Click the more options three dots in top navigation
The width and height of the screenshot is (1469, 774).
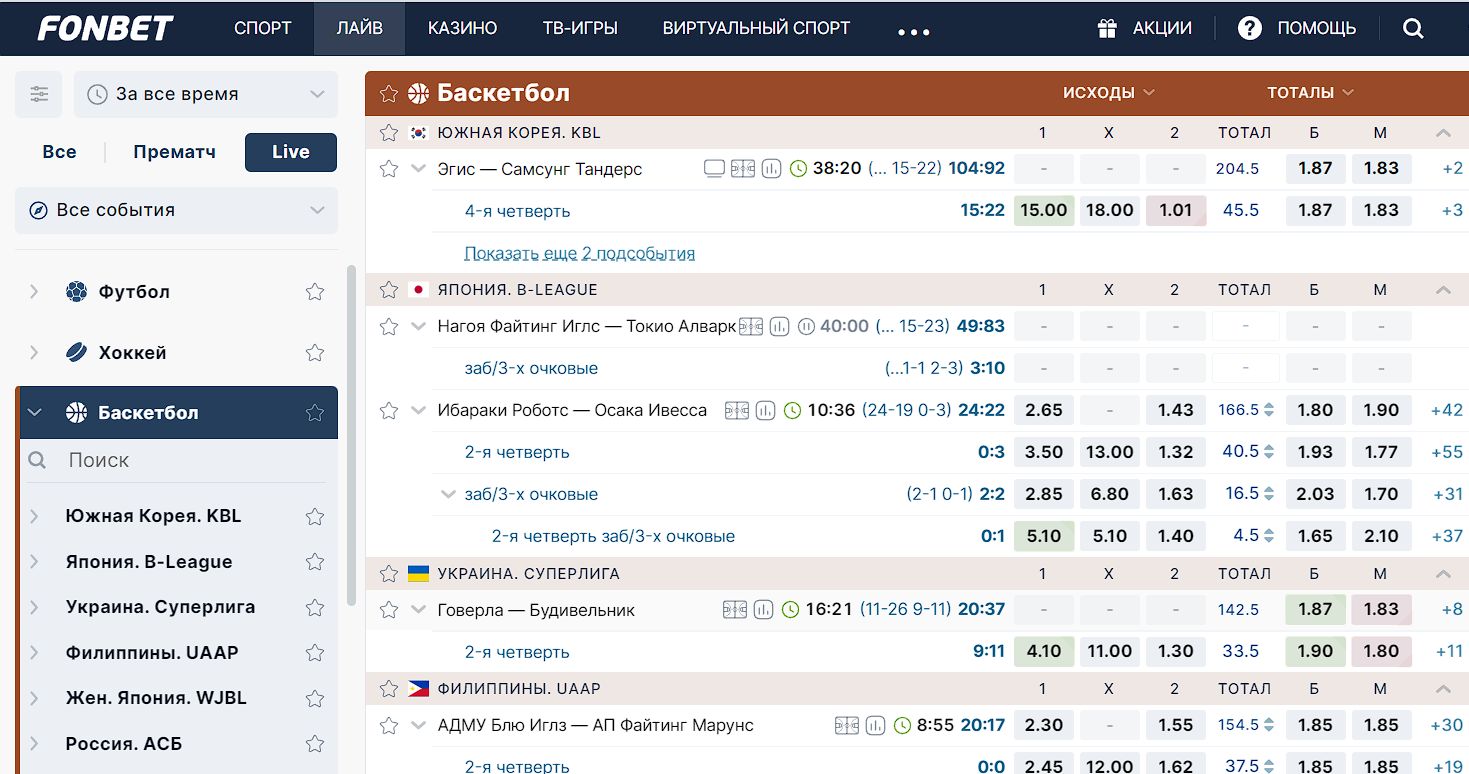point(914,32)
